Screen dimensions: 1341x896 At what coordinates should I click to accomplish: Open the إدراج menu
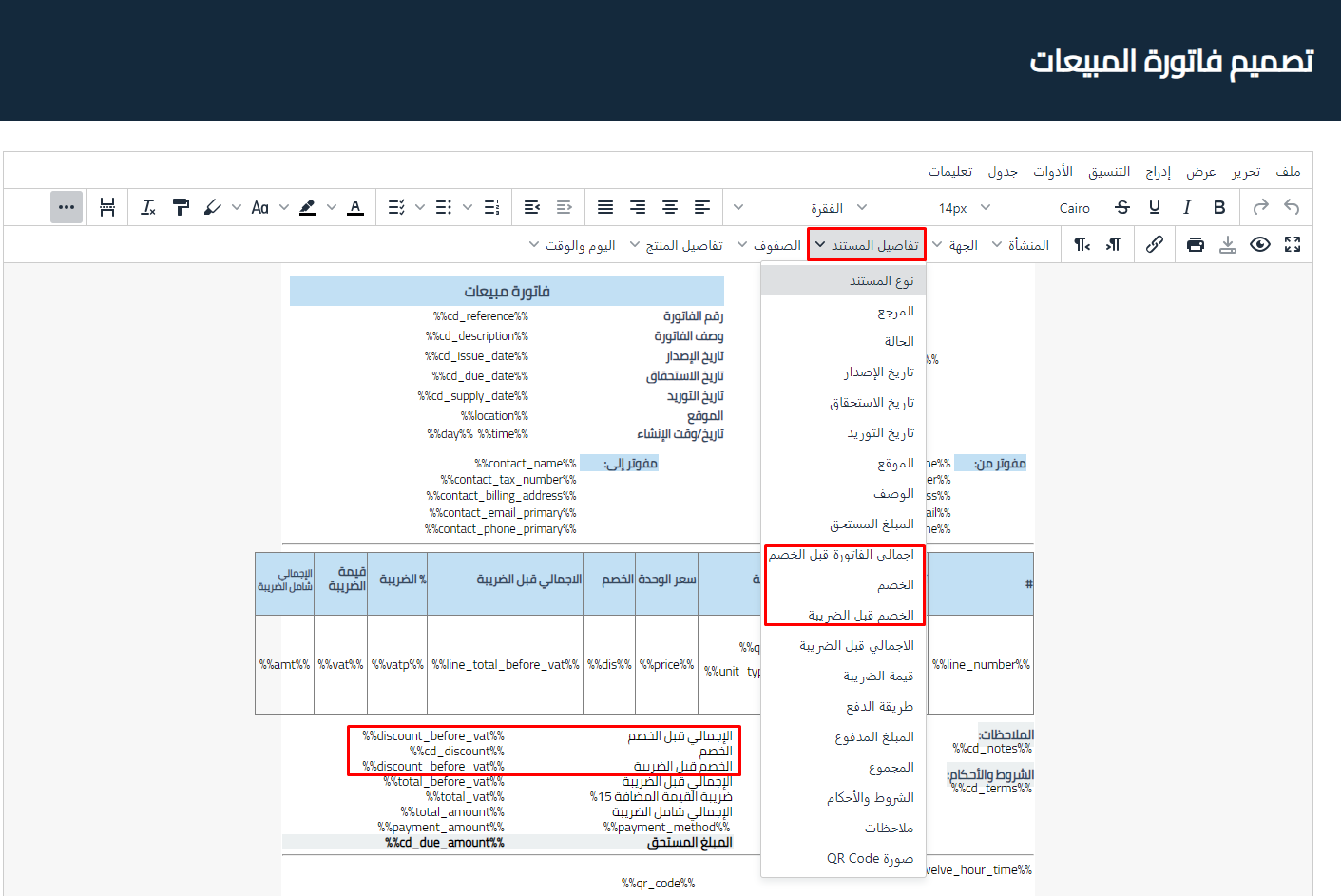coord(1158,171)
